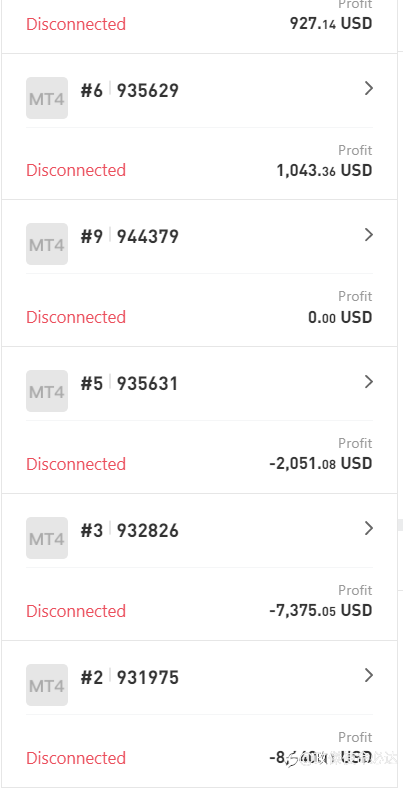This screenshot has width=403, height=788.
Task: Open account 932826 details via arrow
Action: tap(369, 528)
